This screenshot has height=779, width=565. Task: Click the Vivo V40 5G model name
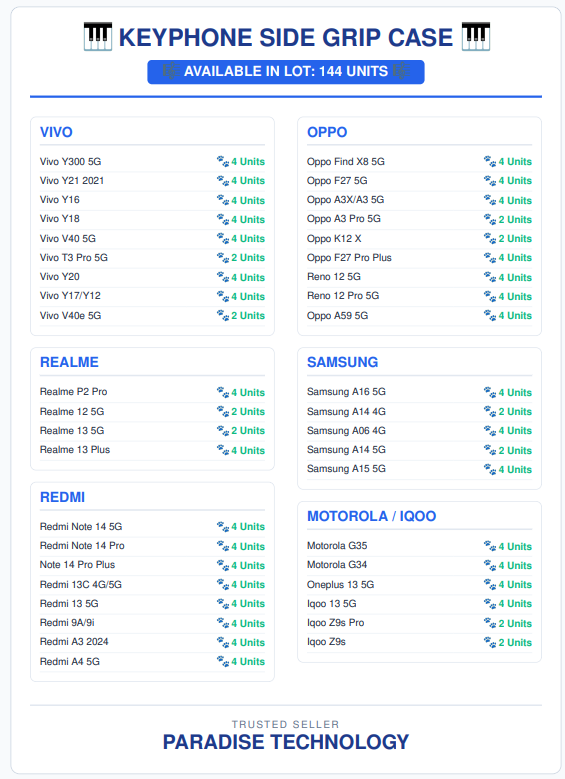coord(68,238)
